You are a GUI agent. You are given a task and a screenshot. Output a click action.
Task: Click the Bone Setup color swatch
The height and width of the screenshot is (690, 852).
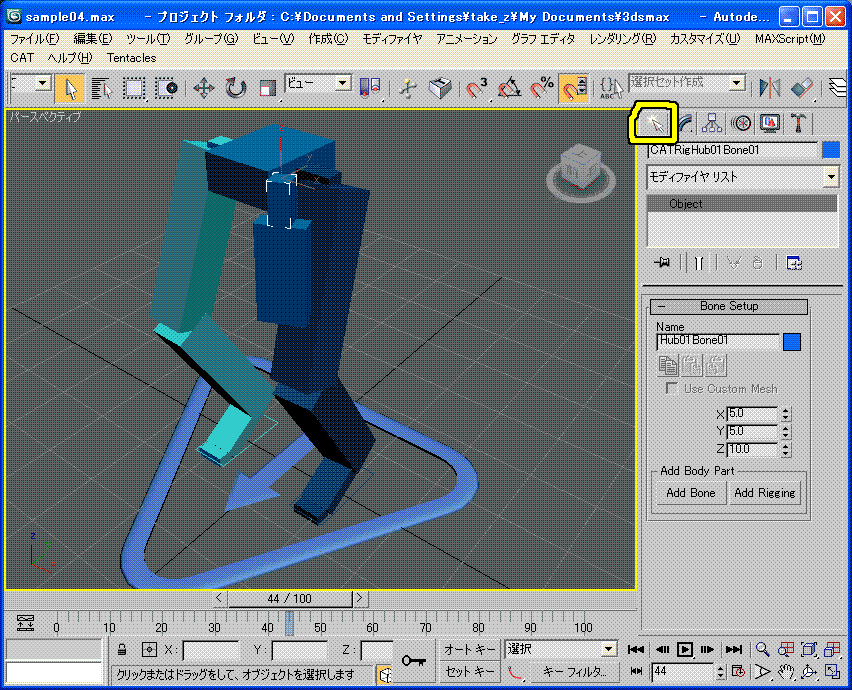(x=792, y=342)
